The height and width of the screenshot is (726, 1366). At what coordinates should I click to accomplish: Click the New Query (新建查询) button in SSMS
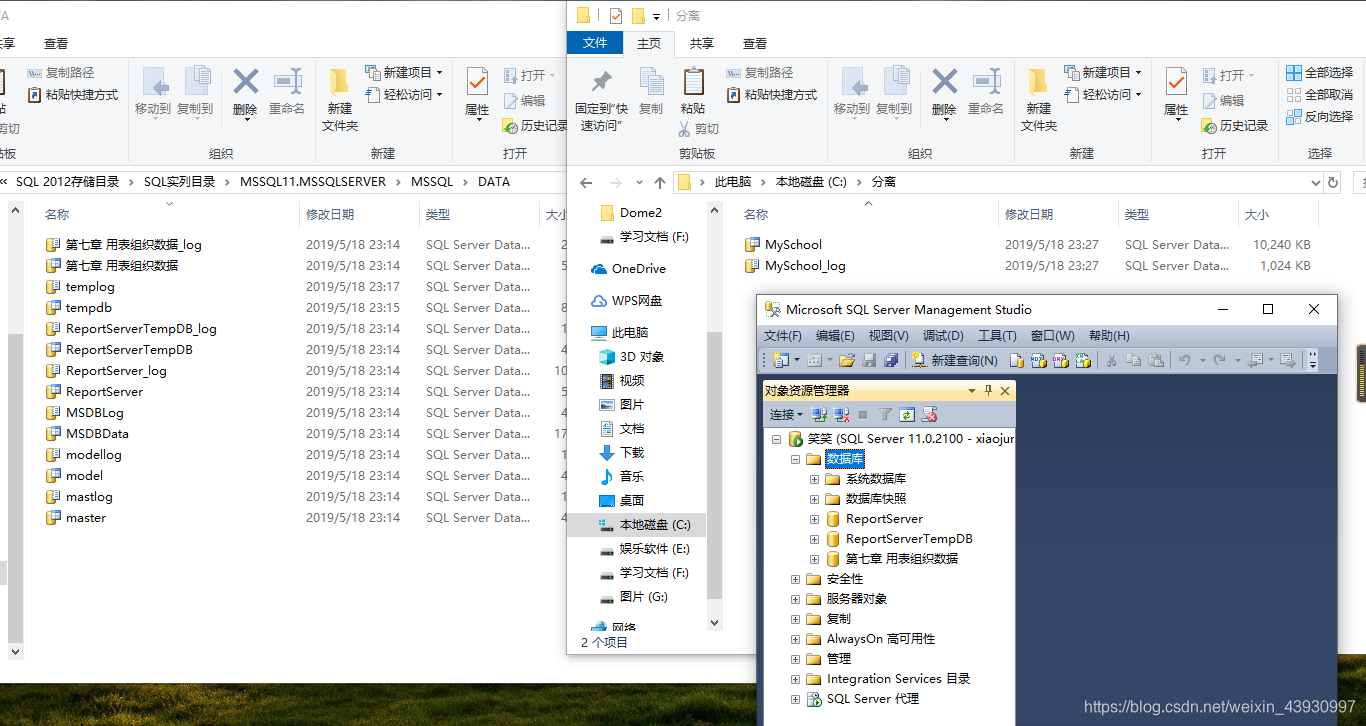(x=954, y=360)
